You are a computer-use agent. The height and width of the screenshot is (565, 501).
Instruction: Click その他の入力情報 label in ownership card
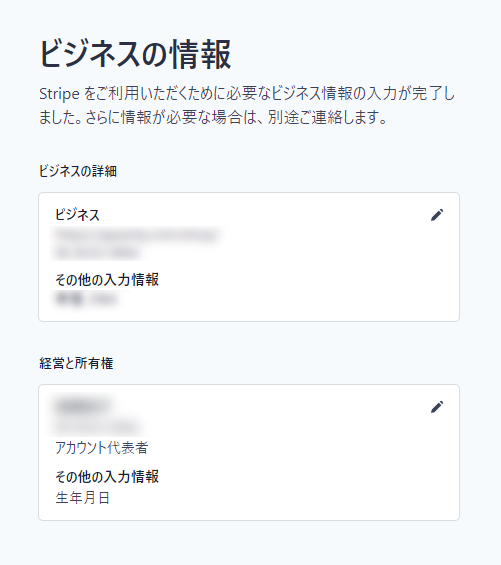click(107, 476)
